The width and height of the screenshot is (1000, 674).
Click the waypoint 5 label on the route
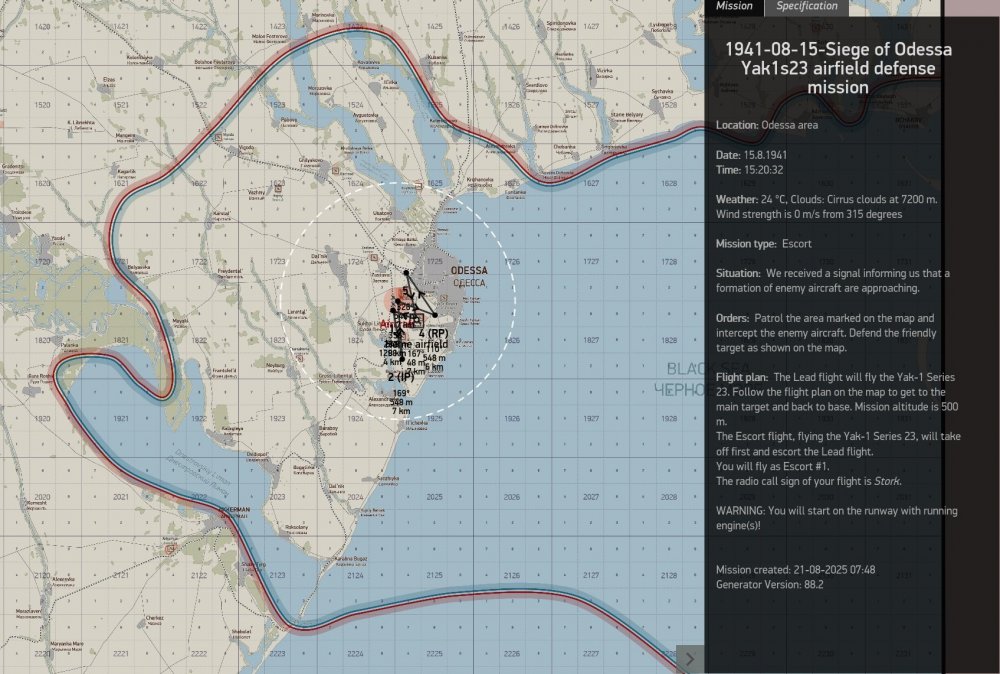pyautogui.click(x=405, y=291)
